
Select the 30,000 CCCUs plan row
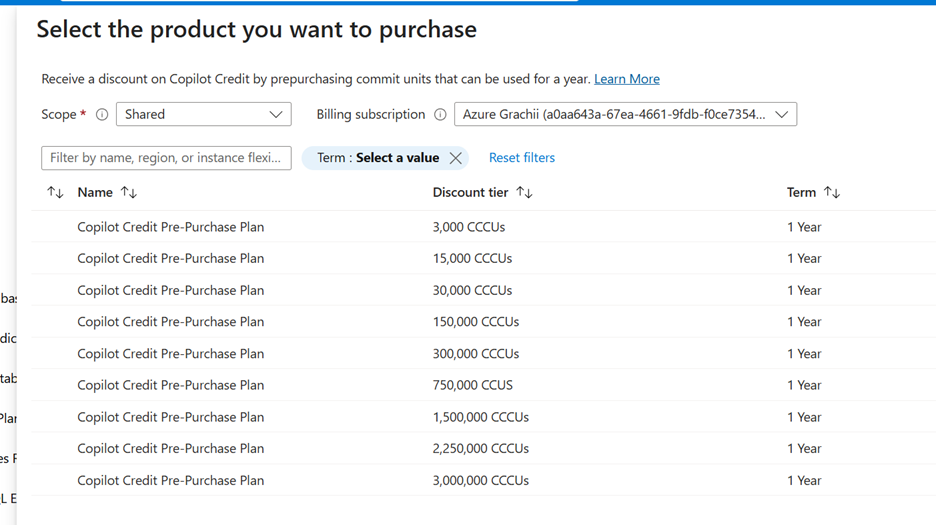(x=484, y=290)
